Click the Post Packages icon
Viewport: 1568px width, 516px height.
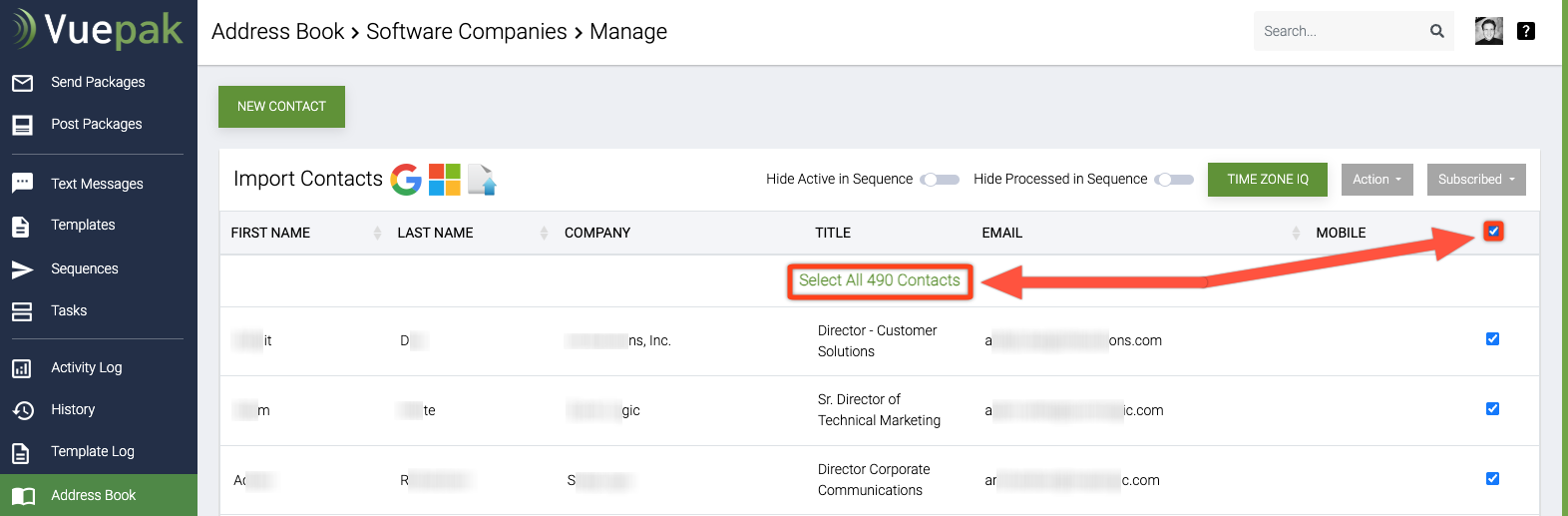[22, 125]
